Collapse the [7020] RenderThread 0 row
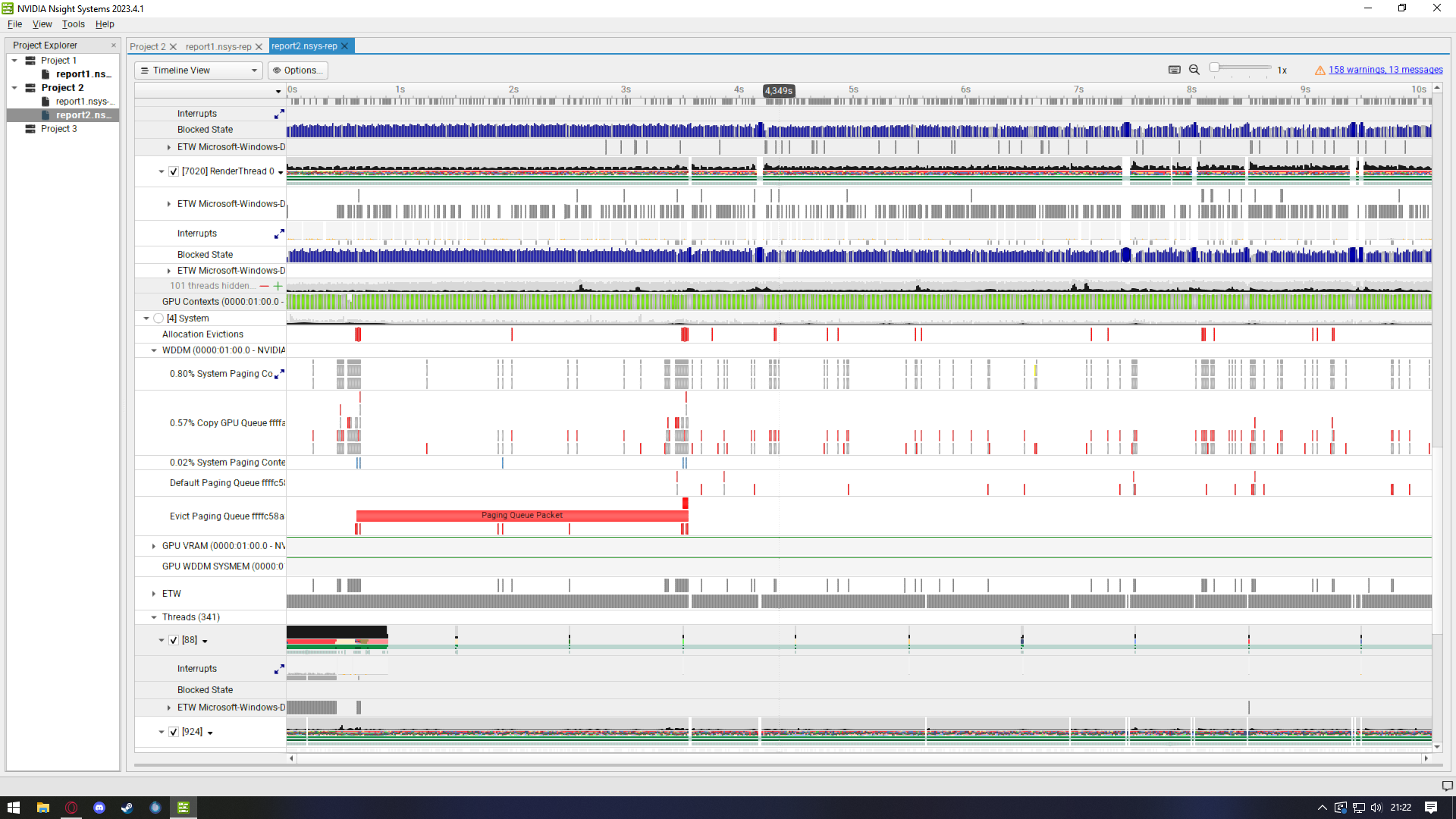 pyautogui.click(x=162, y=172)
